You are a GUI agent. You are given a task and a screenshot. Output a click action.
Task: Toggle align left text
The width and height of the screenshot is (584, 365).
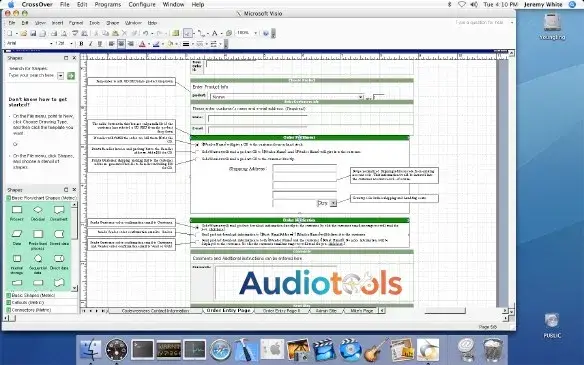(x=111, y=44)
